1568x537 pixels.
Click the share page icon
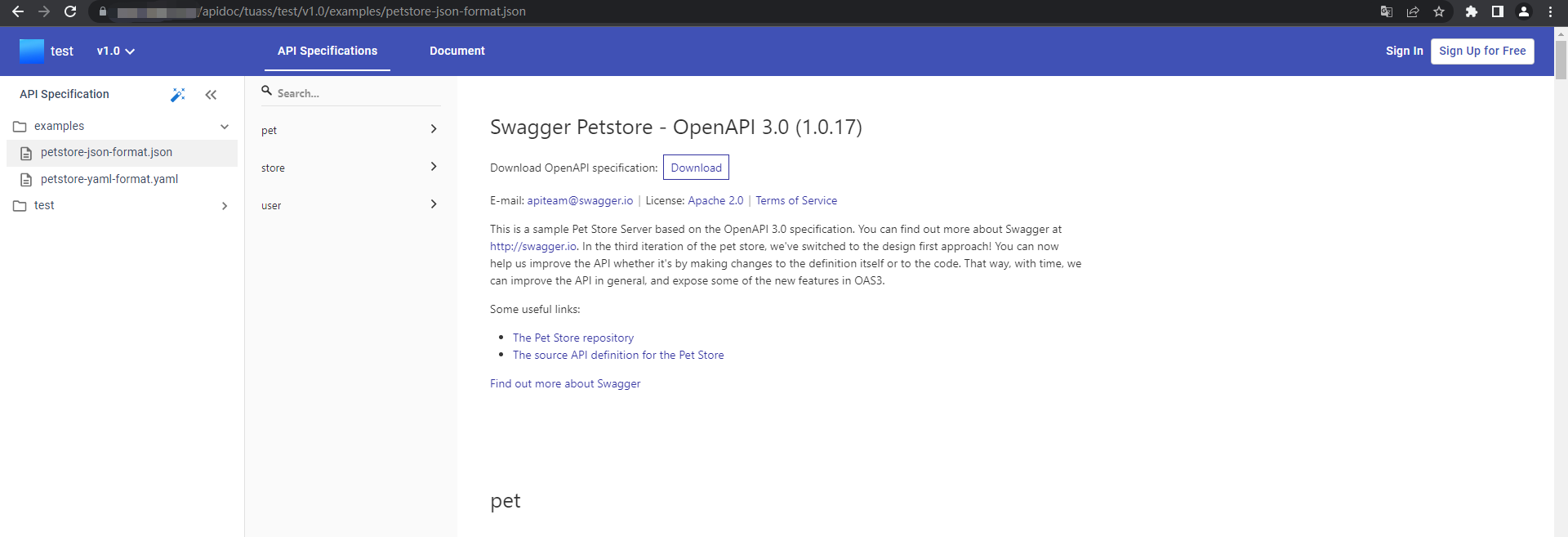click(x=1413, y=11)
